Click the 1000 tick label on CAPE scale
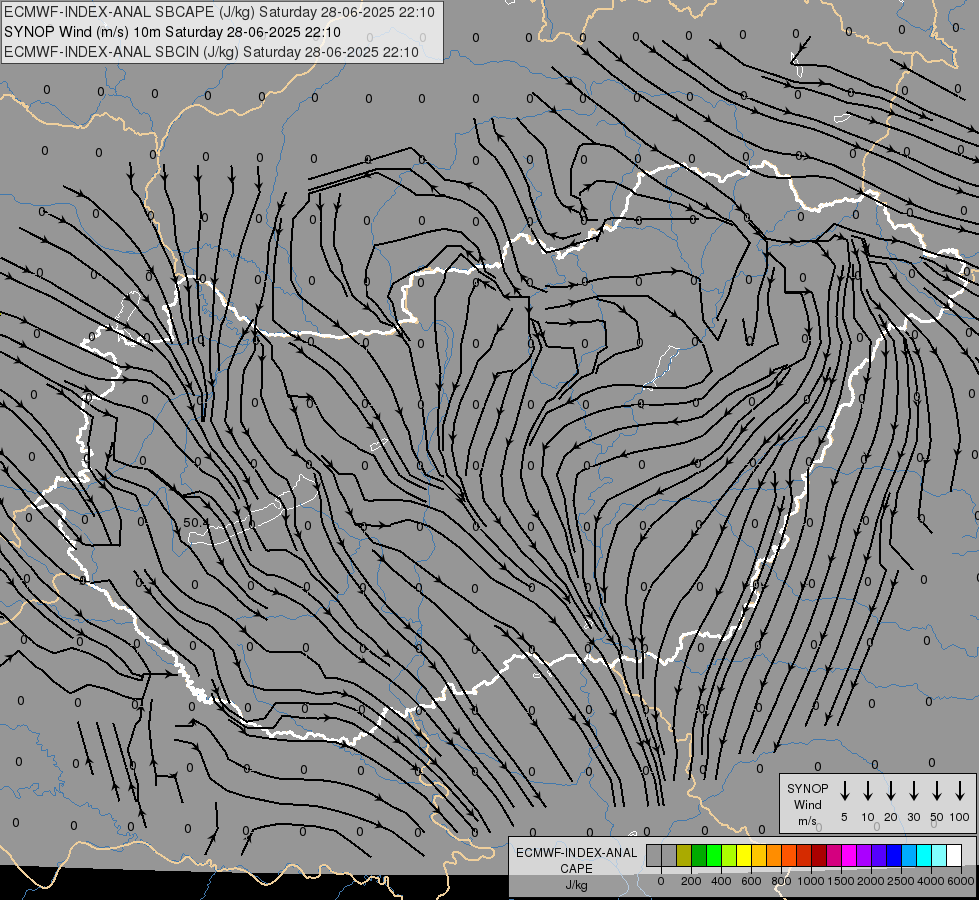The width and height of the screenshot is (979, 900). tap(811, 881)
